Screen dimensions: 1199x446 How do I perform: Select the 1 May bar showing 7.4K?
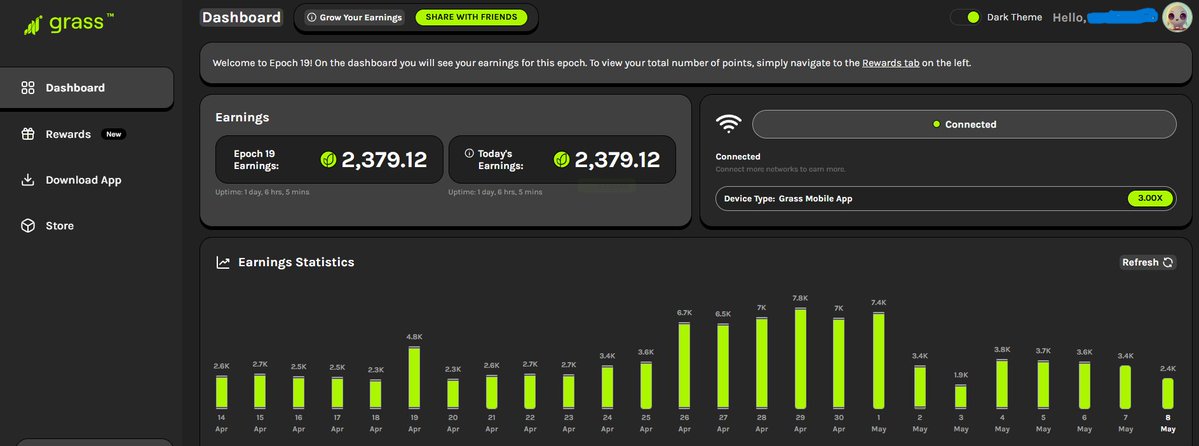879,360
